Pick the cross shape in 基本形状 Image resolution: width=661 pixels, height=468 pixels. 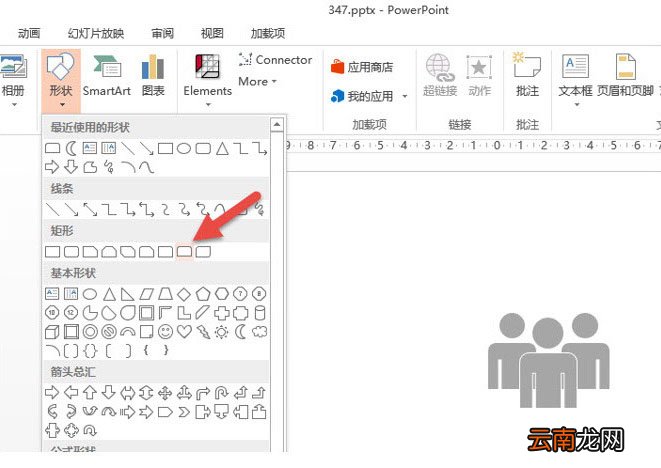pos(222,313)
